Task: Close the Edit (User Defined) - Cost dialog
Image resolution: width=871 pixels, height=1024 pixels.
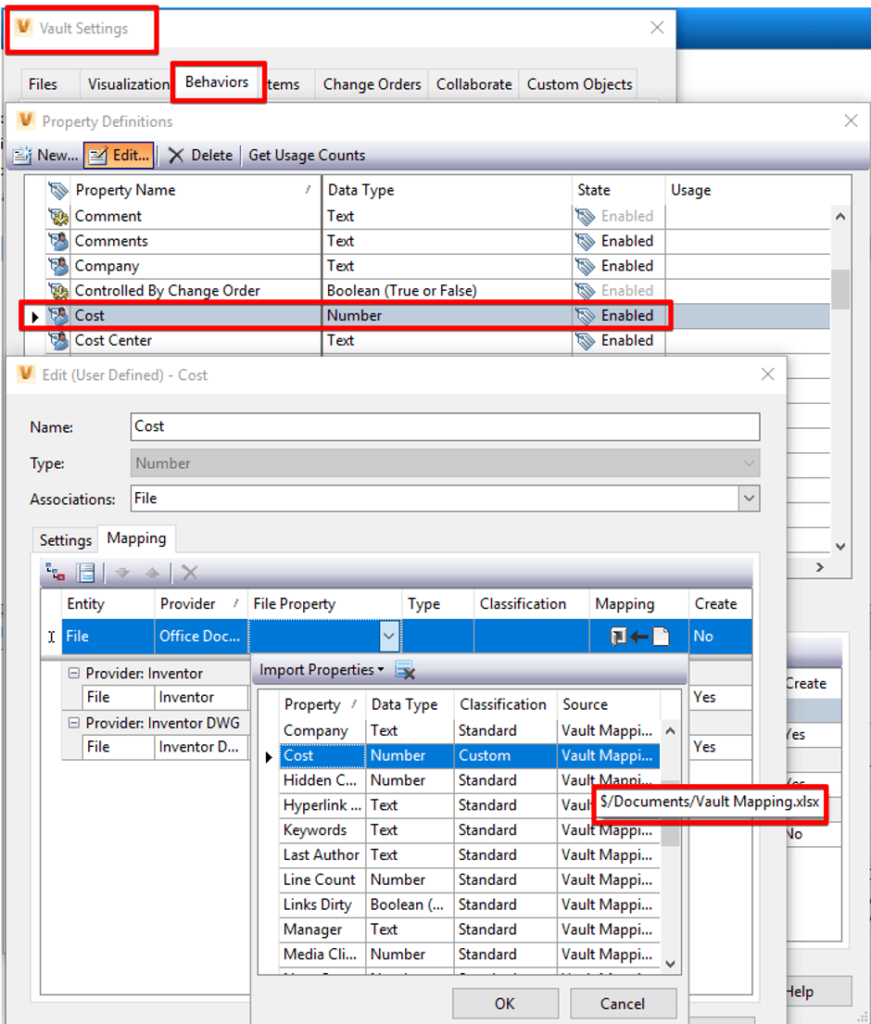Action: coord(768,374)
